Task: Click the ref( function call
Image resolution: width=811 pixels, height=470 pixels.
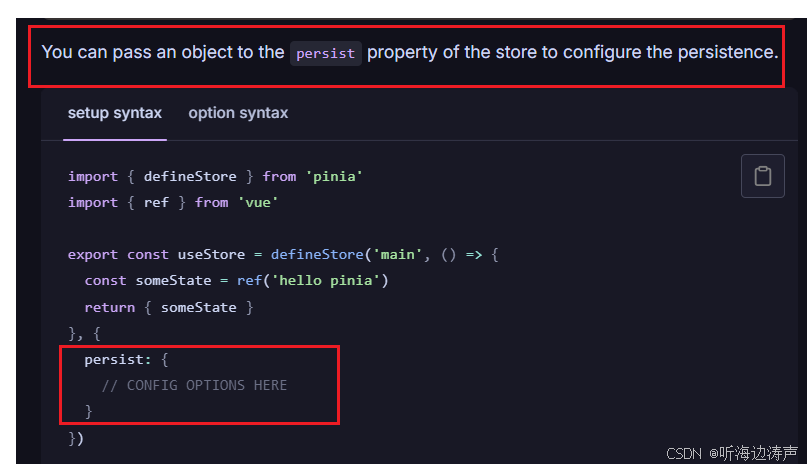Action: (x=253, y=280)
